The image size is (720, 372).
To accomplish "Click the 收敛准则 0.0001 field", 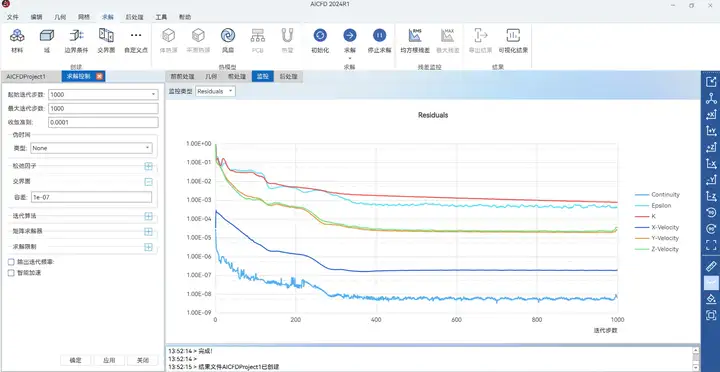I will point(103,123).
